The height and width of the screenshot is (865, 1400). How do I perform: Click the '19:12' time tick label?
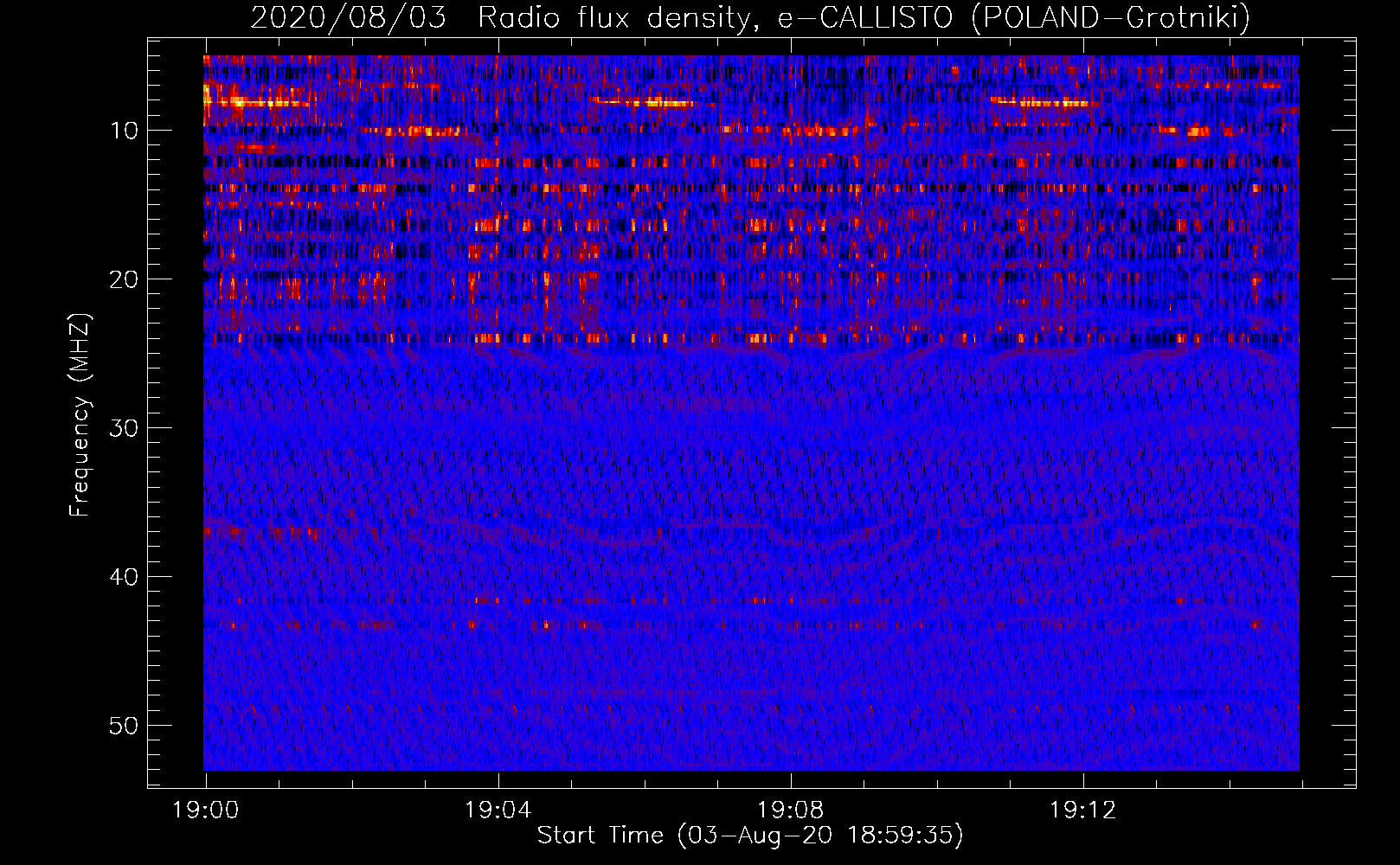[1082, 811]
